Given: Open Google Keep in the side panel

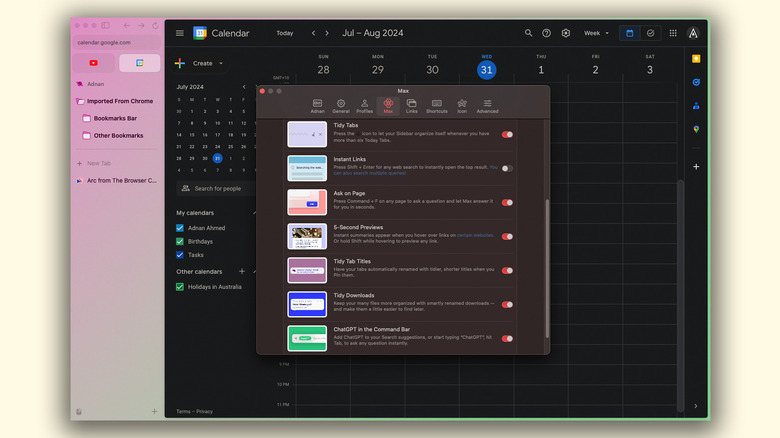Looking at the screenshot, I should point(696,59).
